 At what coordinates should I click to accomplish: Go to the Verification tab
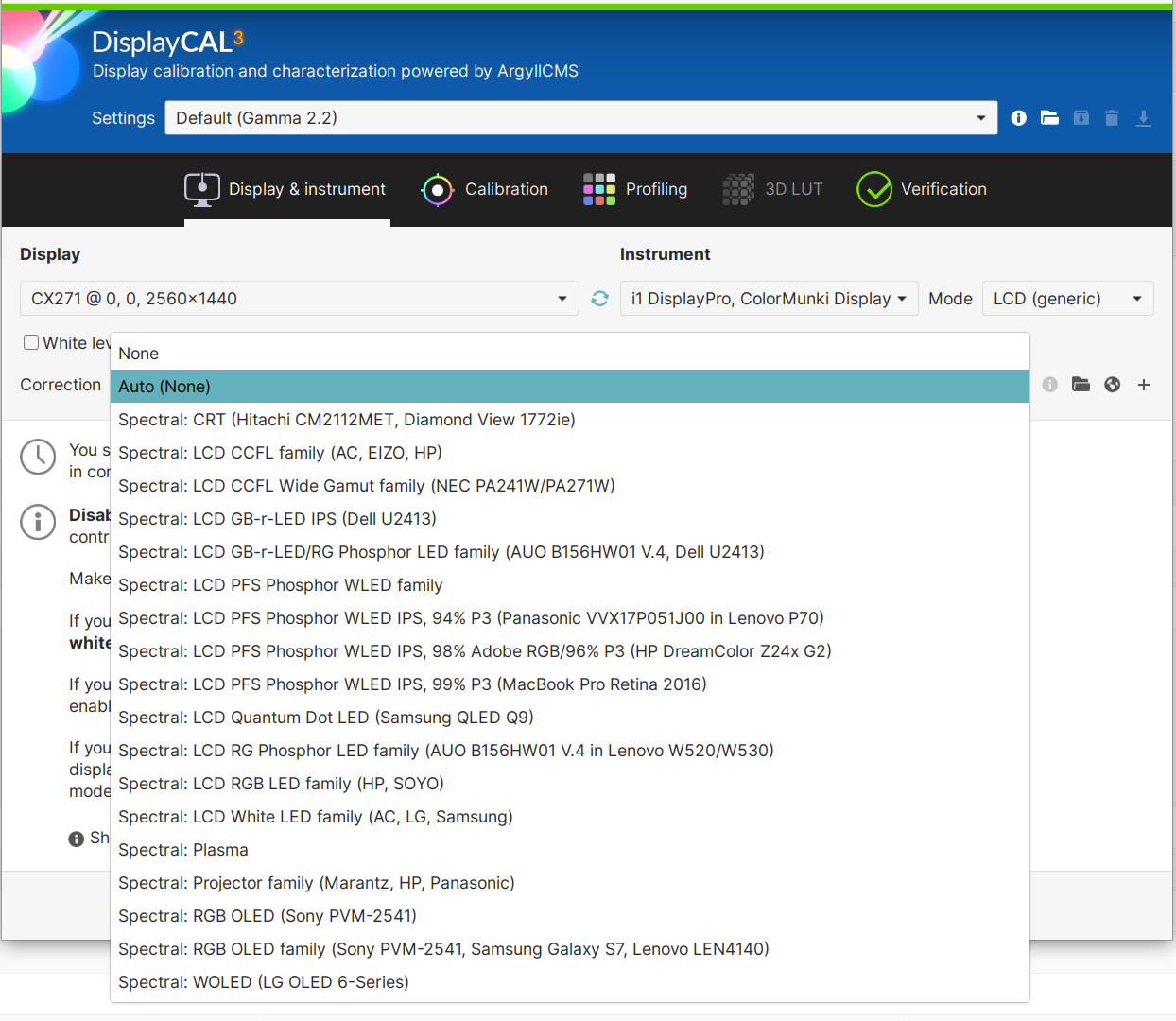coord(922,189)
